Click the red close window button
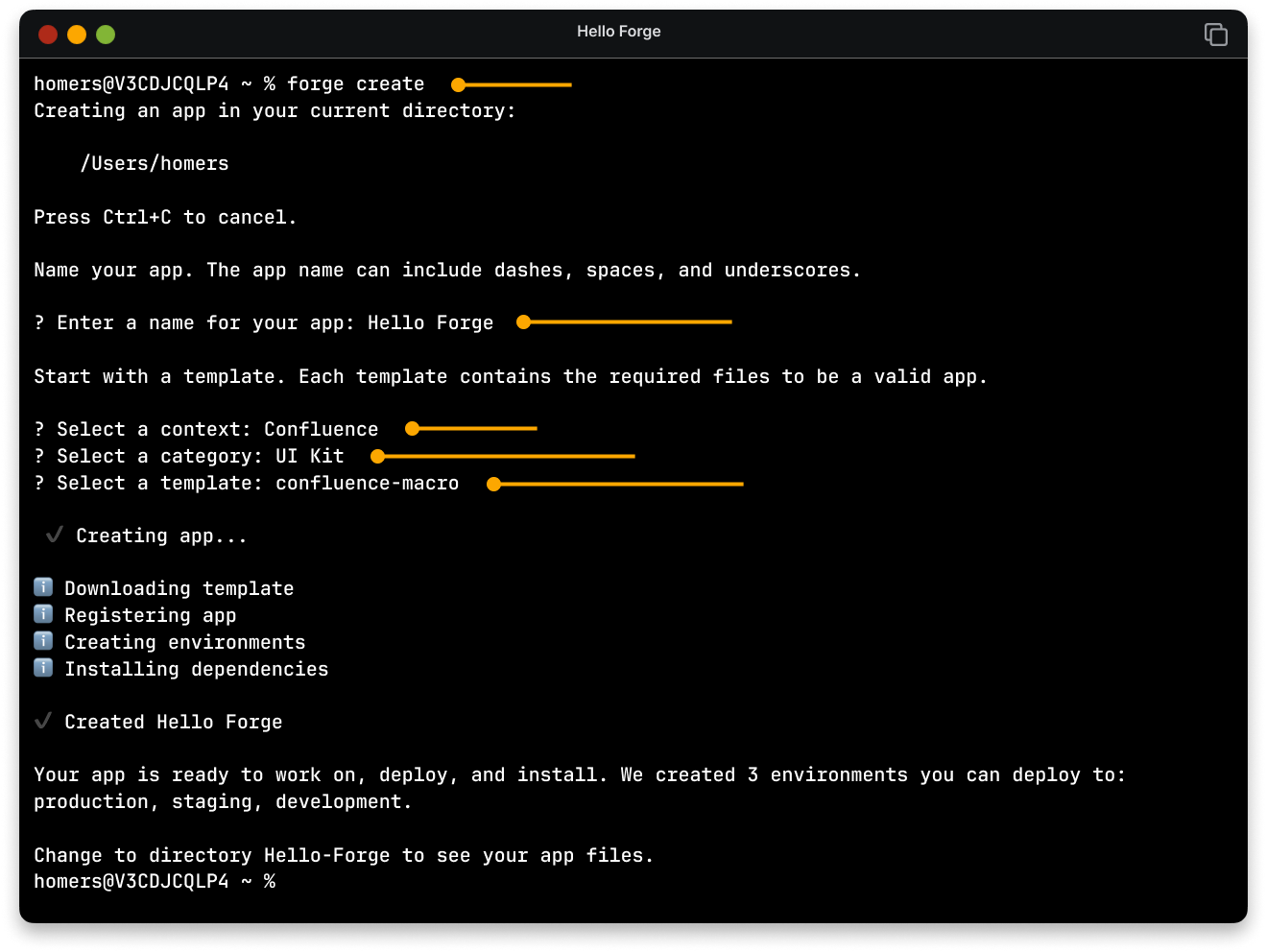1267x952 pixels. pyautogui.click(x=48, y=35)
